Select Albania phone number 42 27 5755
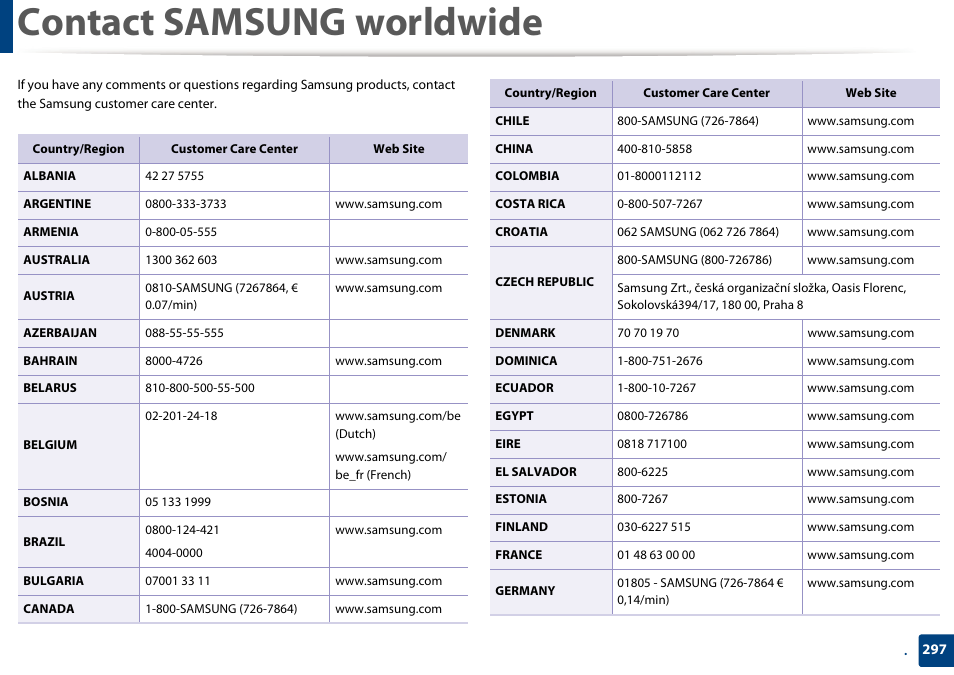 pyautogui.click(x=174, y=176)
